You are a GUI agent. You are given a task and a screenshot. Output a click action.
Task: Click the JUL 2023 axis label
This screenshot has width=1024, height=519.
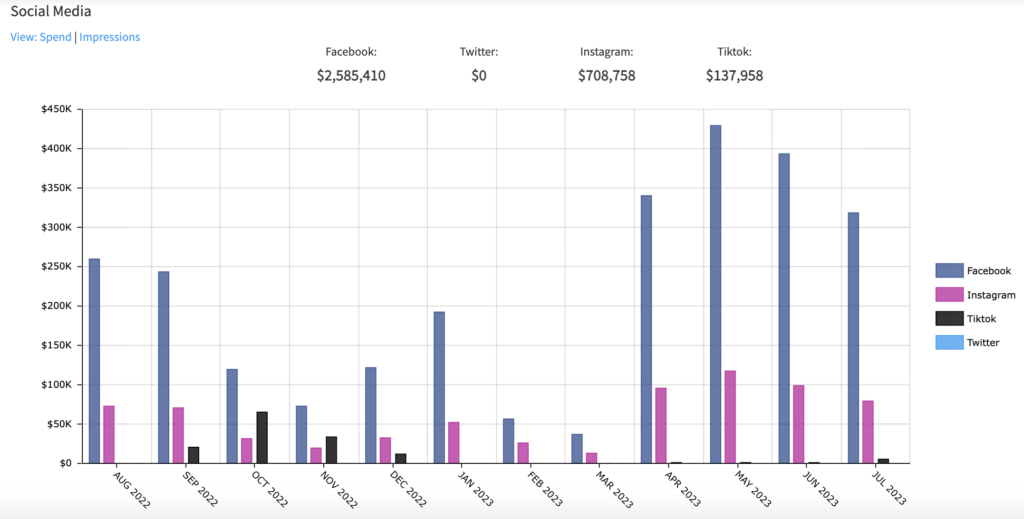tap(889, 488)
